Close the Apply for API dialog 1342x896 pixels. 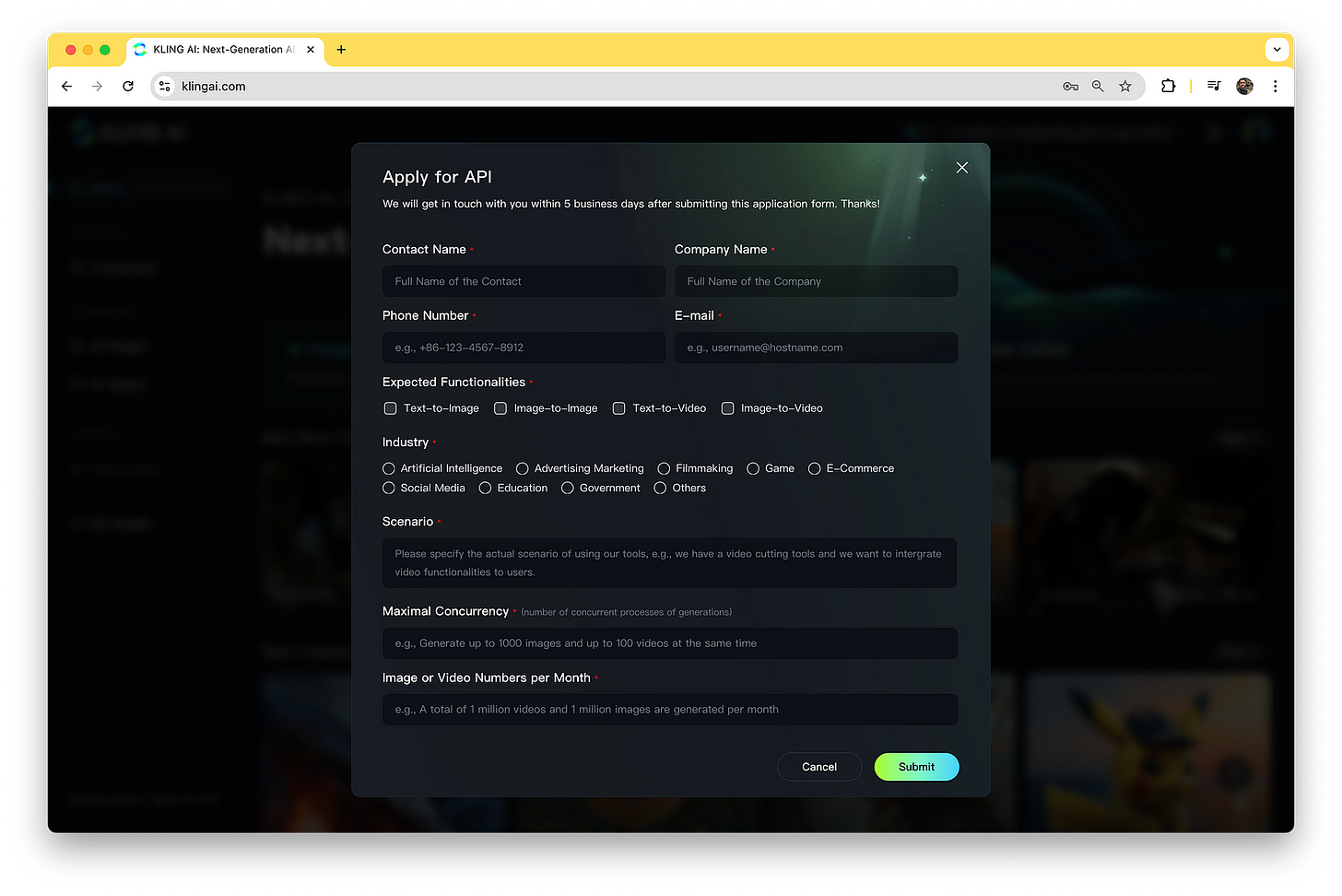[x=961, y=168]
